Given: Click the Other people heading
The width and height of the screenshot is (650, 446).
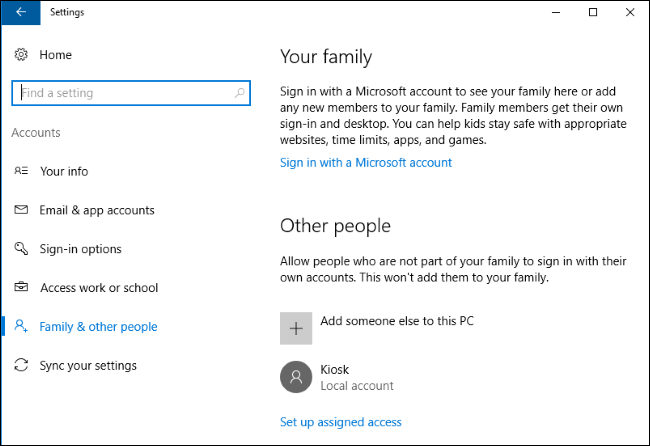Looking at the screenshot, I should click(335, 226).
